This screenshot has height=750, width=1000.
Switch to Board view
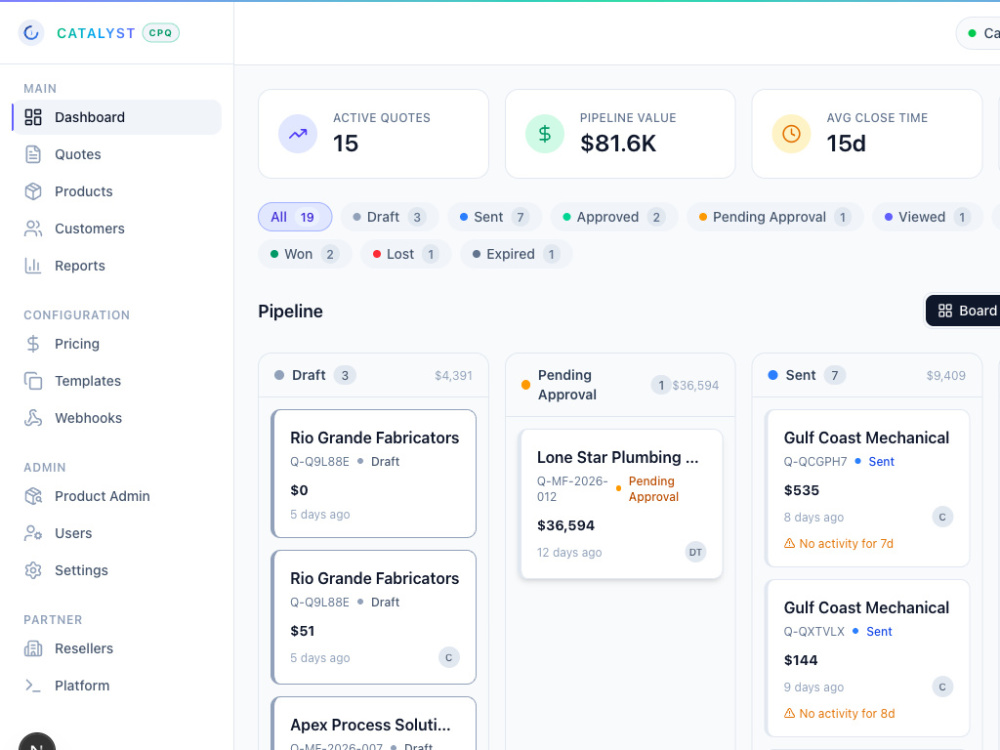964,311
